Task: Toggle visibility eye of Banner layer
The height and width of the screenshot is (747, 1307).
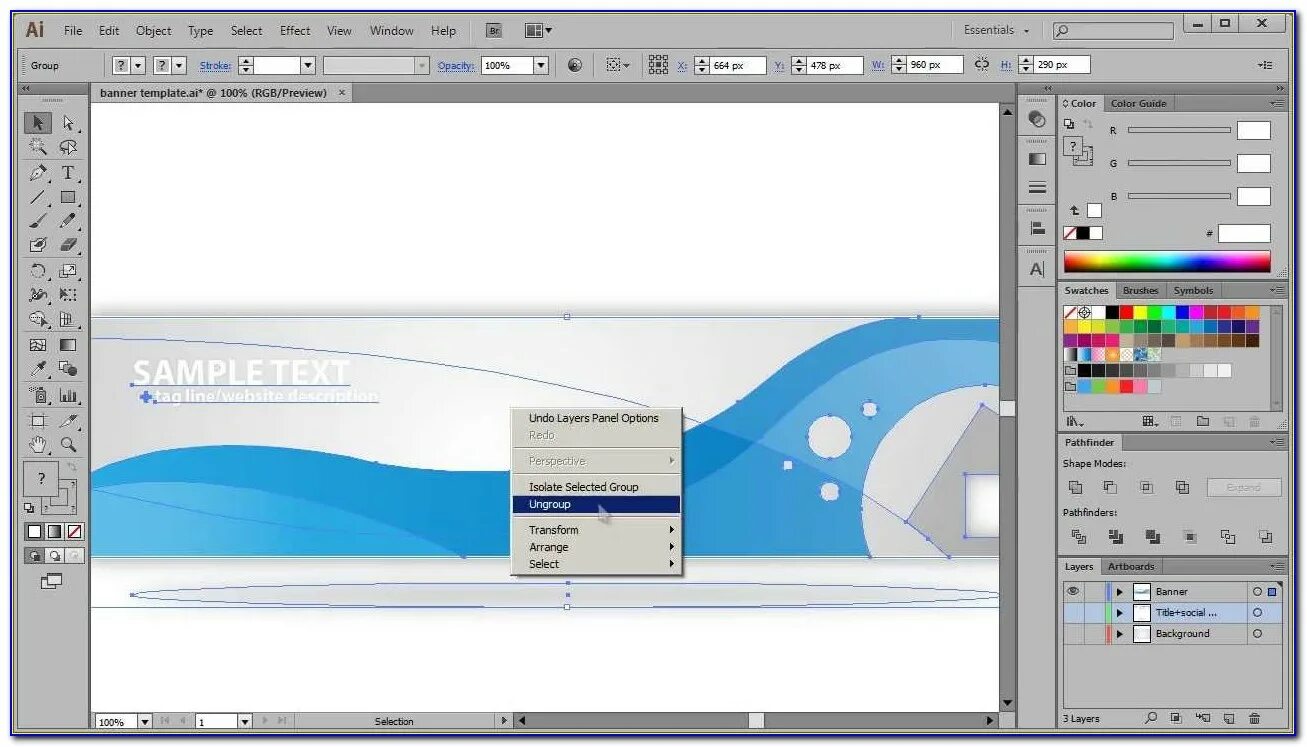Action: [x=1073, y=591]
